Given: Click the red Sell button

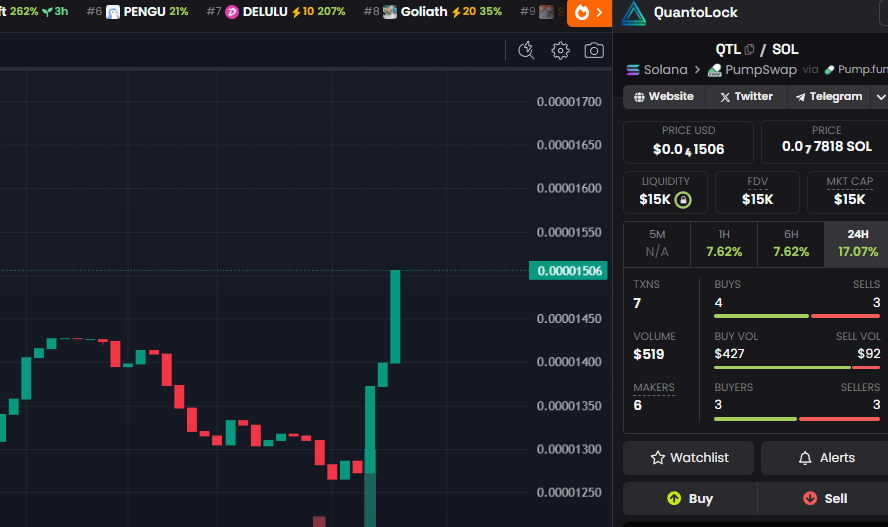Looking at the screenshot, I should (x=823, y=499).
